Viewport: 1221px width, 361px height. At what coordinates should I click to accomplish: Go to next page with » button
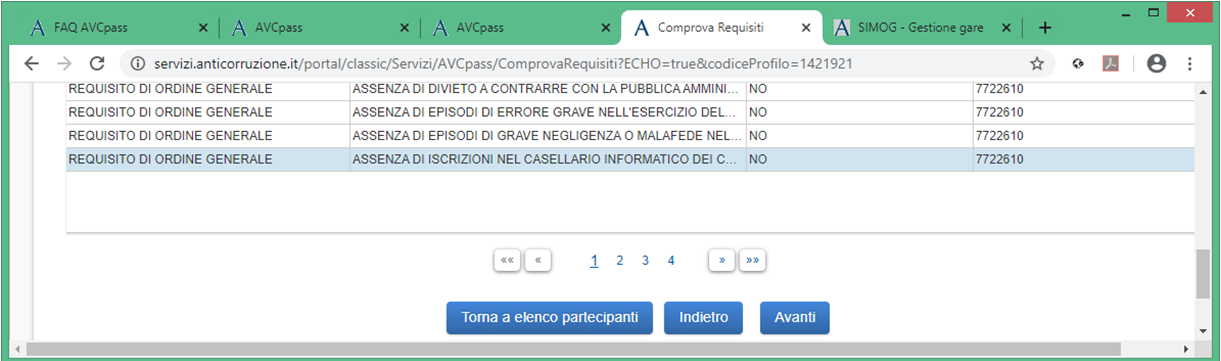click(x=722, y=260)
